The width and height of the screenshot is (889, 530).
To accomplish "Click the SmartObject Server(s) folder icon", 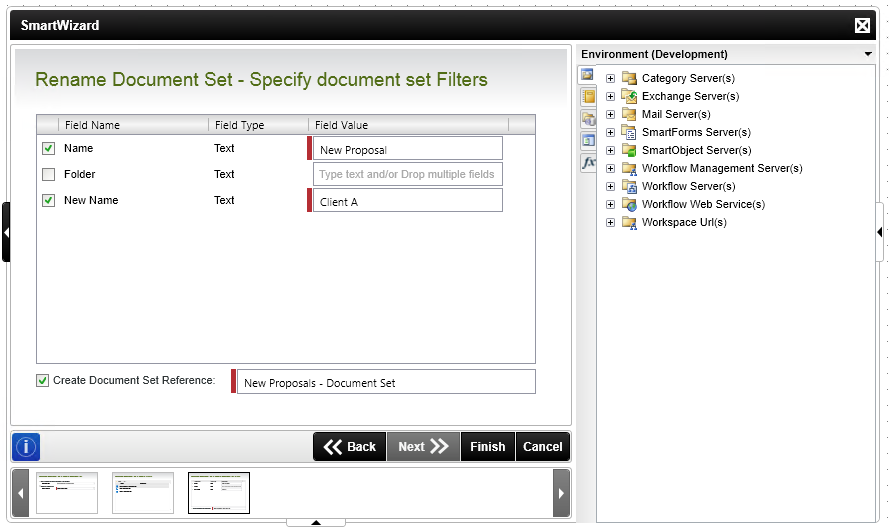I will pyautogui.click(x=629, y=150).
